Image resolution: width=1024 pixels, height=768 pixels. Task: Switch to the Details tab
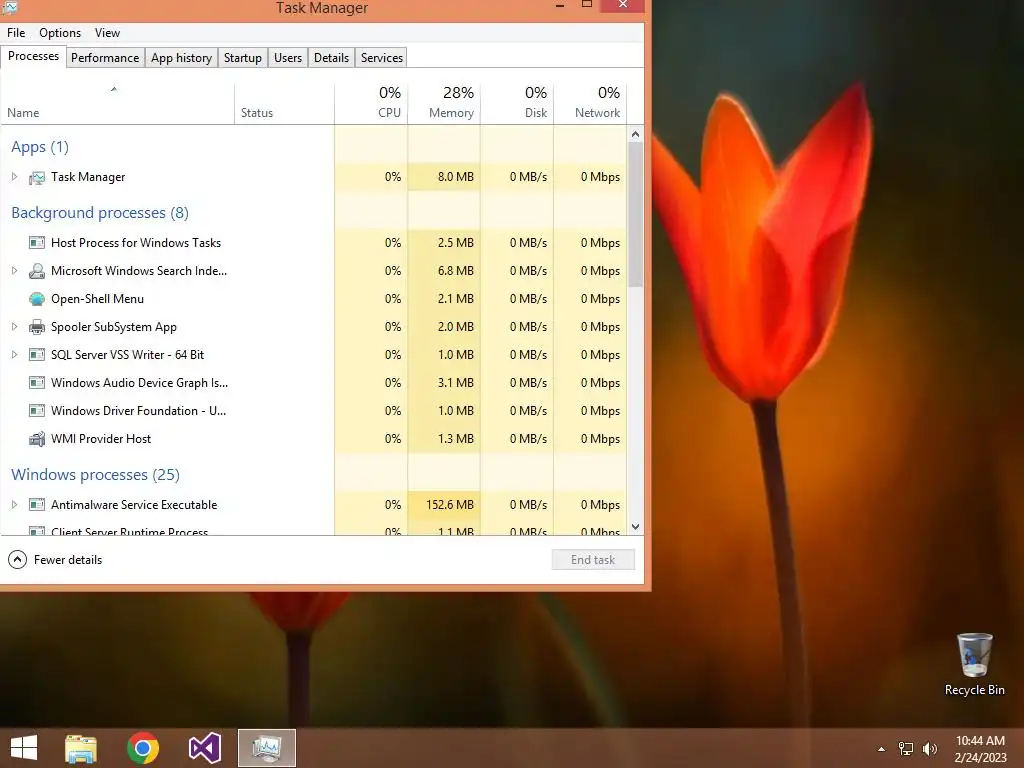[x=331, y=57]
